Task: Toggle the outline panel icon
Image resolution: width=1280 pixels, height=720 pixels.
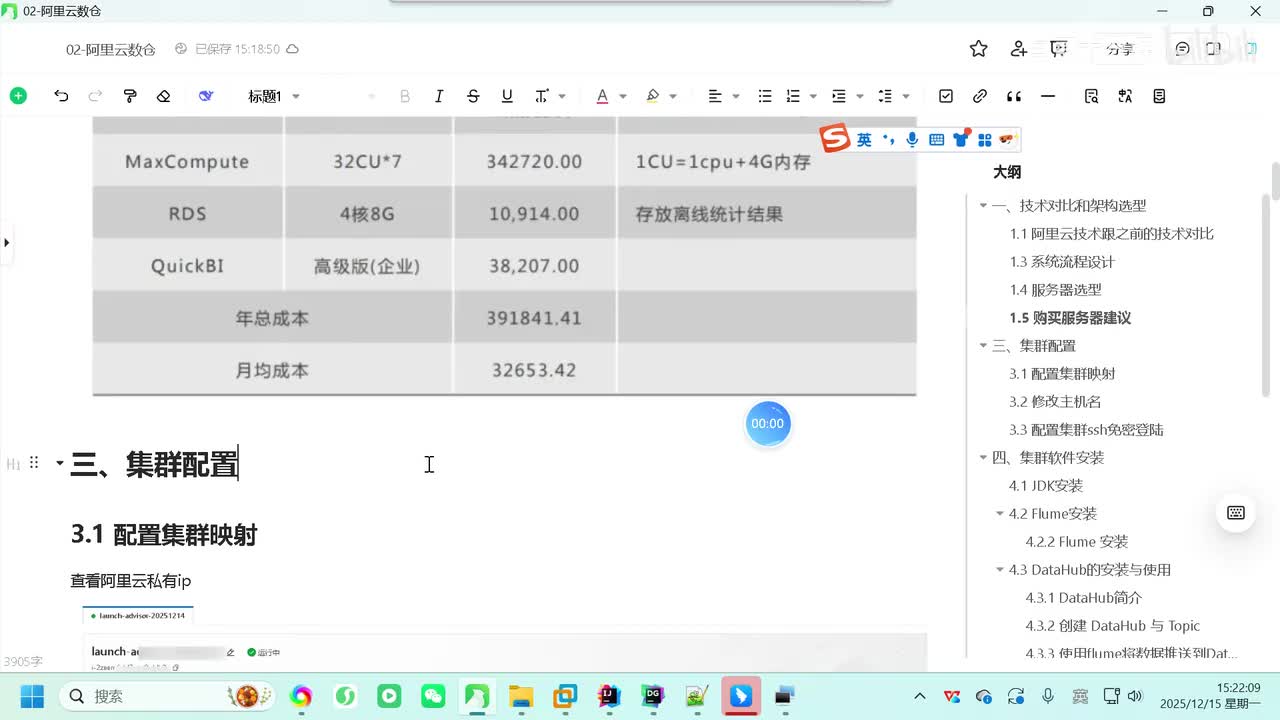Action: (1160, 96)
